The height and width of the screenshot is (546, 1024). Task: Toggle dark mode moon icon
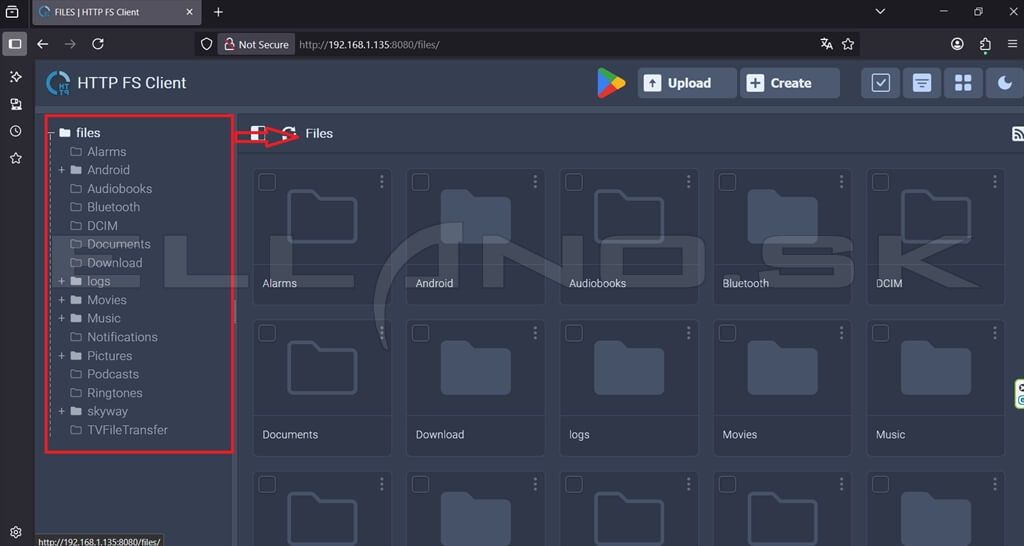(1004, 83)
